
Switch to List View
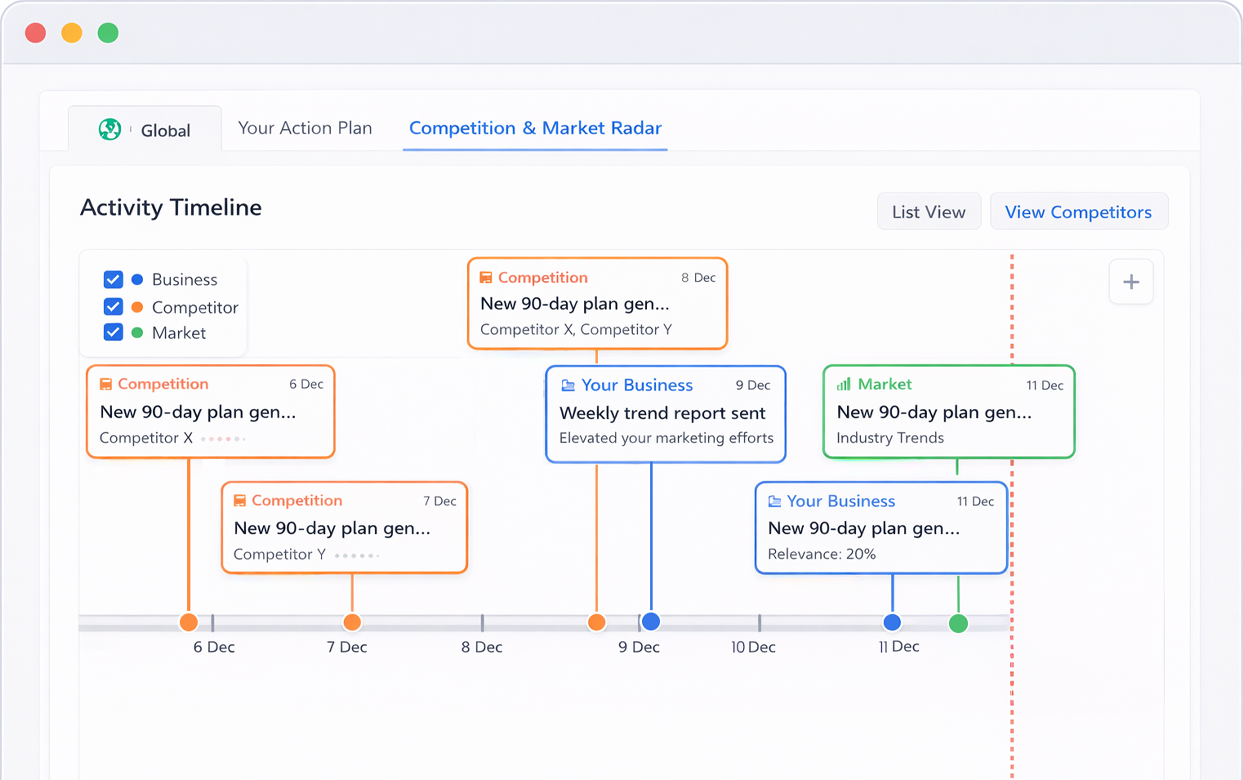point(929,211)
